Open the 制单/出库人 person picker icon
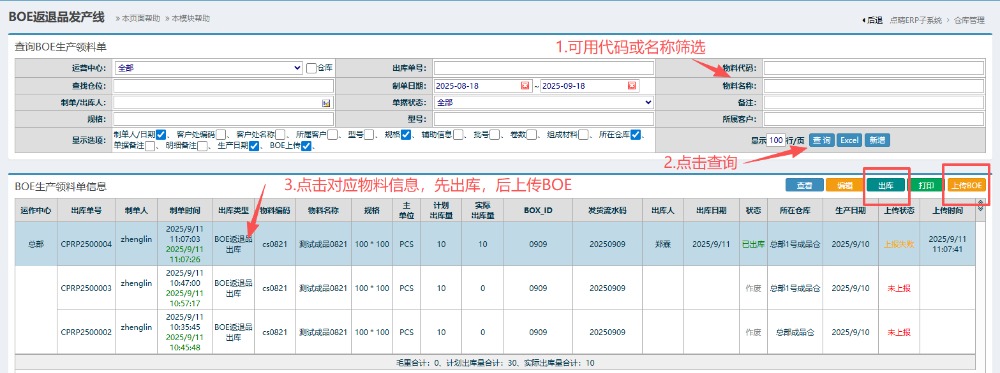The width and height of the screenshot is (1000, 373). [x=326, y=102]
